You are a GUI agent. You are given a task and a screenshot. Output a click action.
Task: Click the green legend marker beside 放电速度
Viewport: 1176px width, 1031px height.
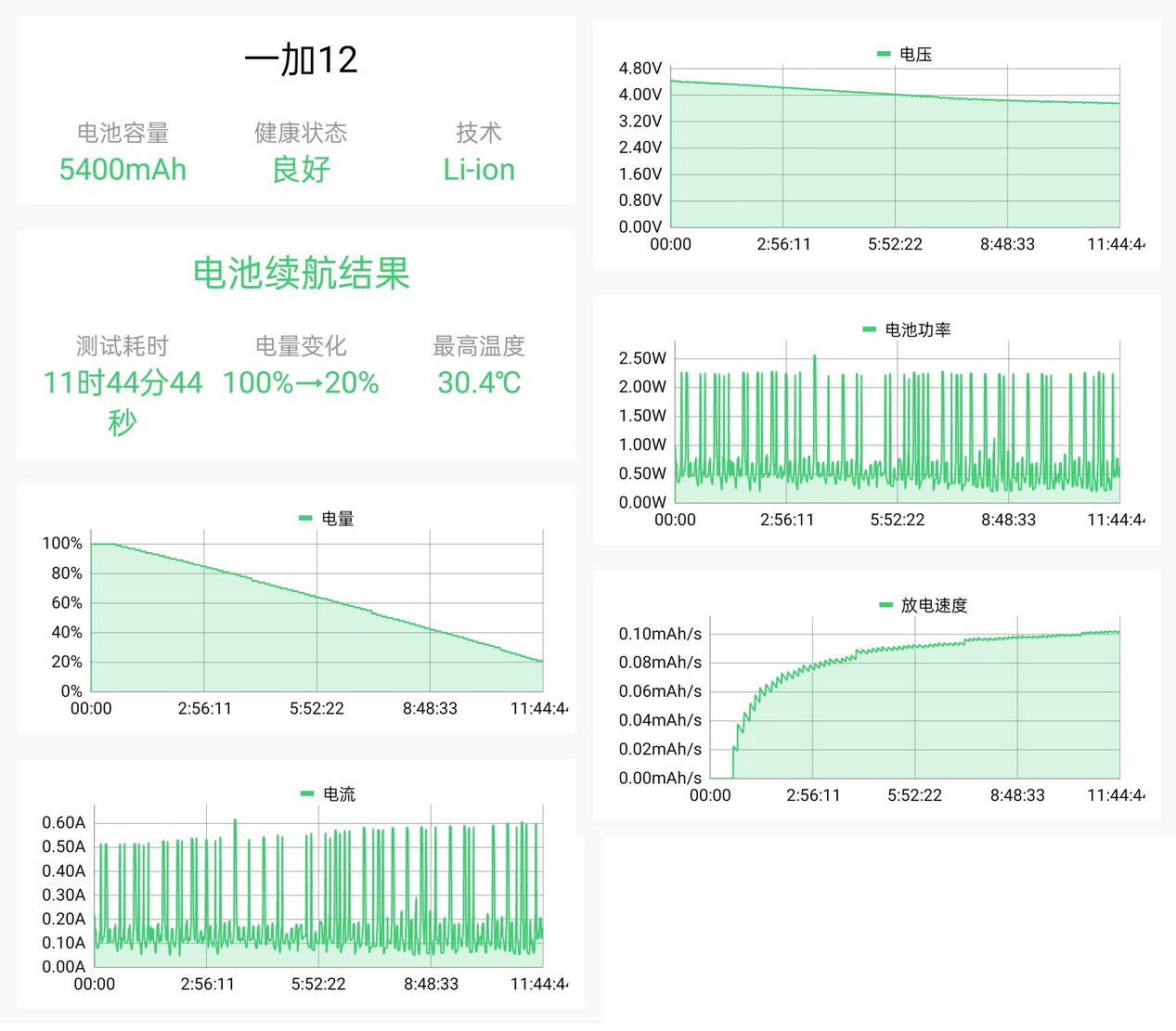885,605
